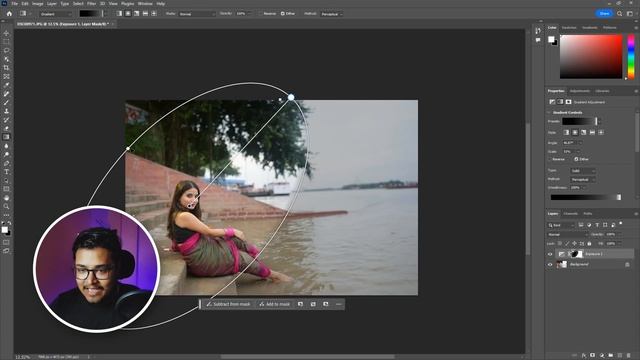Click Add to mask button
The height and width of the screenshot is (360, 640).
(x=275, y=304)
